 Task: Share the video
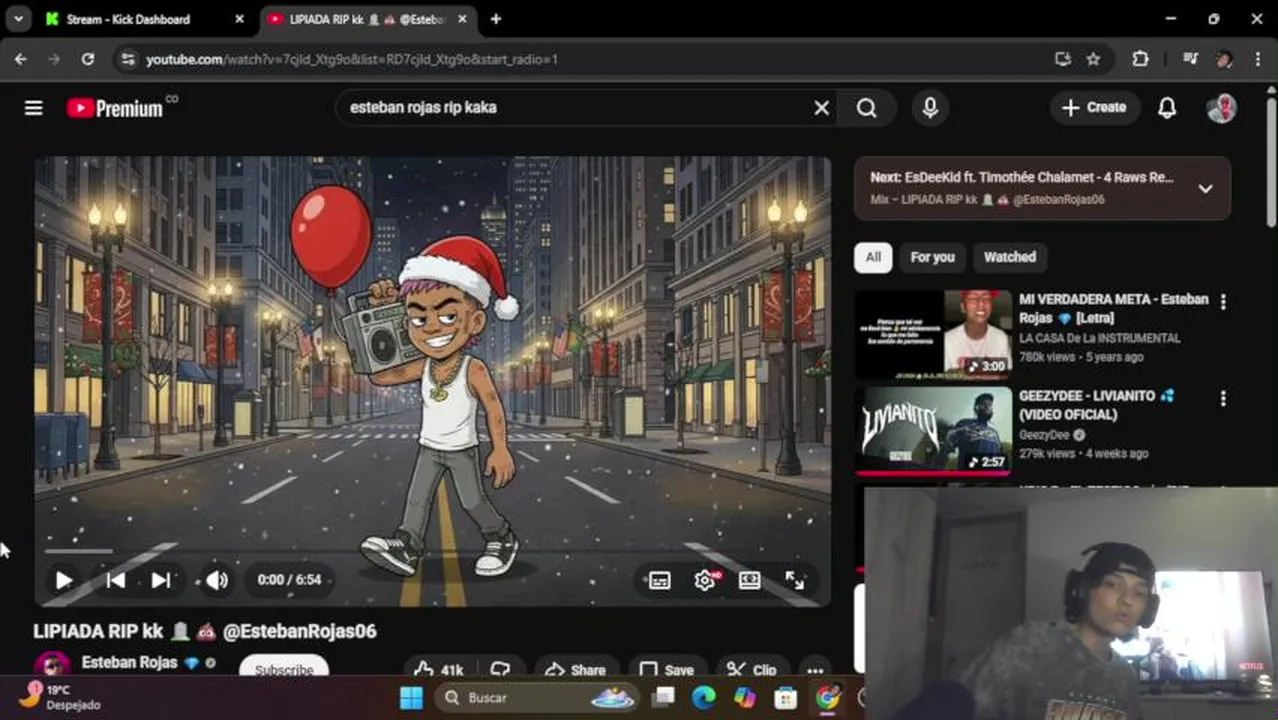[x=576, y=670]
